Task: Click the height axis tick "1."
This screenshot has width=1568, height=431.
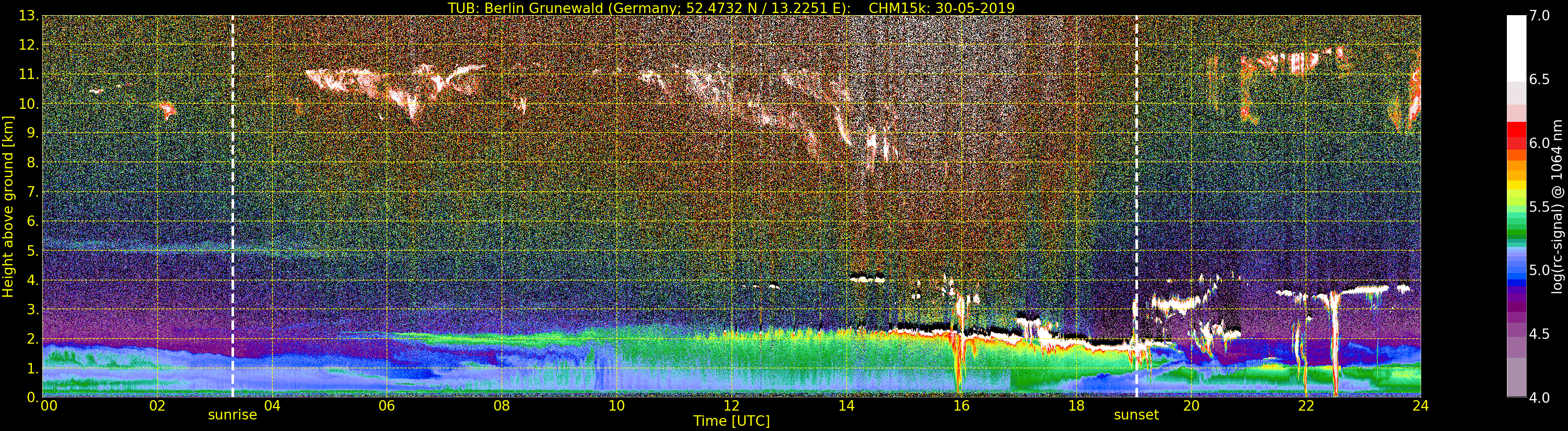Action: pos(33,368)
